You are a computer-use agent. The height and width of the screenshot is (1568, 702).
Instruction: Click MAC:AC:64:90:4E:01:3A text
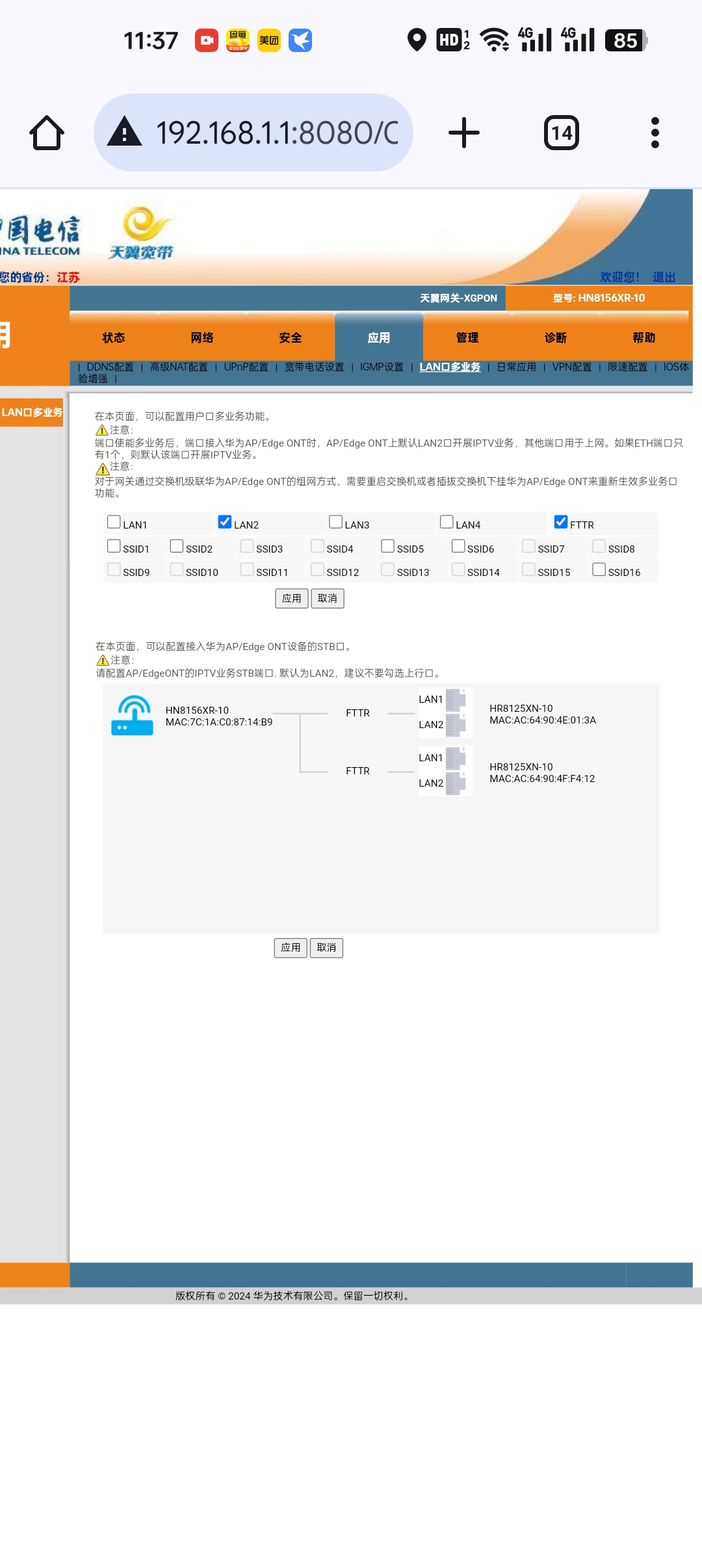(543, 720)
